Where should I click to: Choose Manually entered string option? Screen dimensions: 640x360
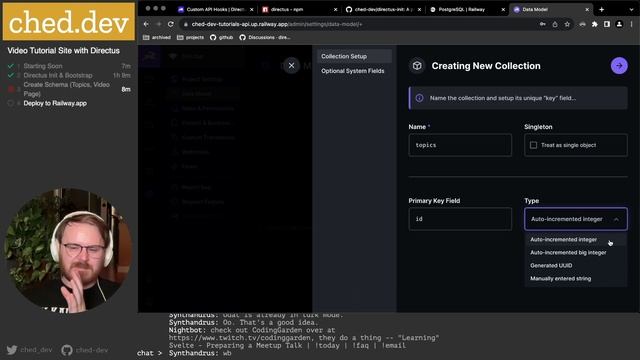576,279
